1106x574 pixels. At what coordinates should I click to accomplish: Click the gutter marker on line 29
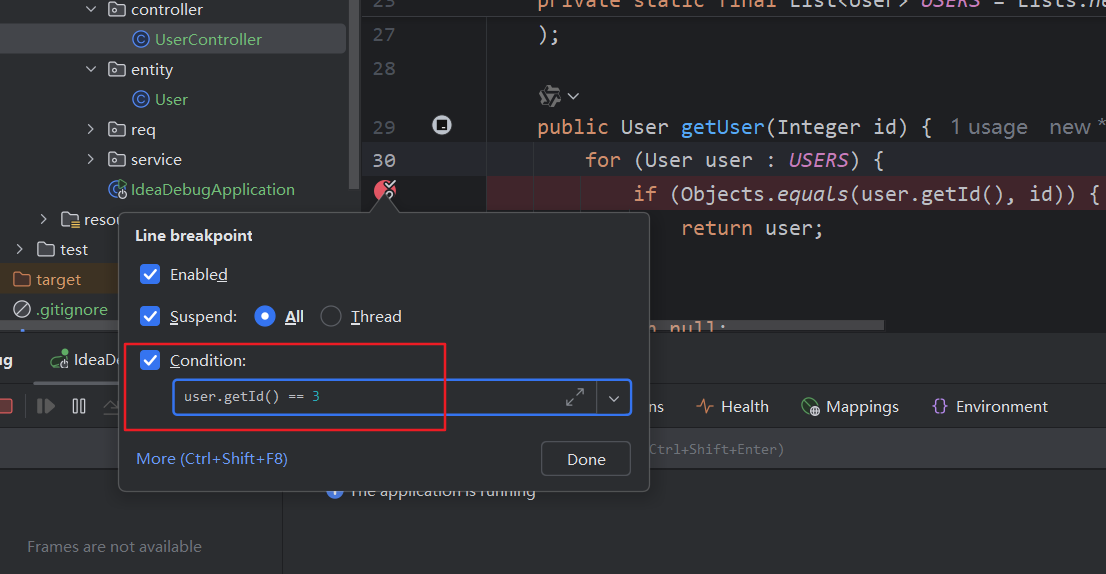(441, 125)
